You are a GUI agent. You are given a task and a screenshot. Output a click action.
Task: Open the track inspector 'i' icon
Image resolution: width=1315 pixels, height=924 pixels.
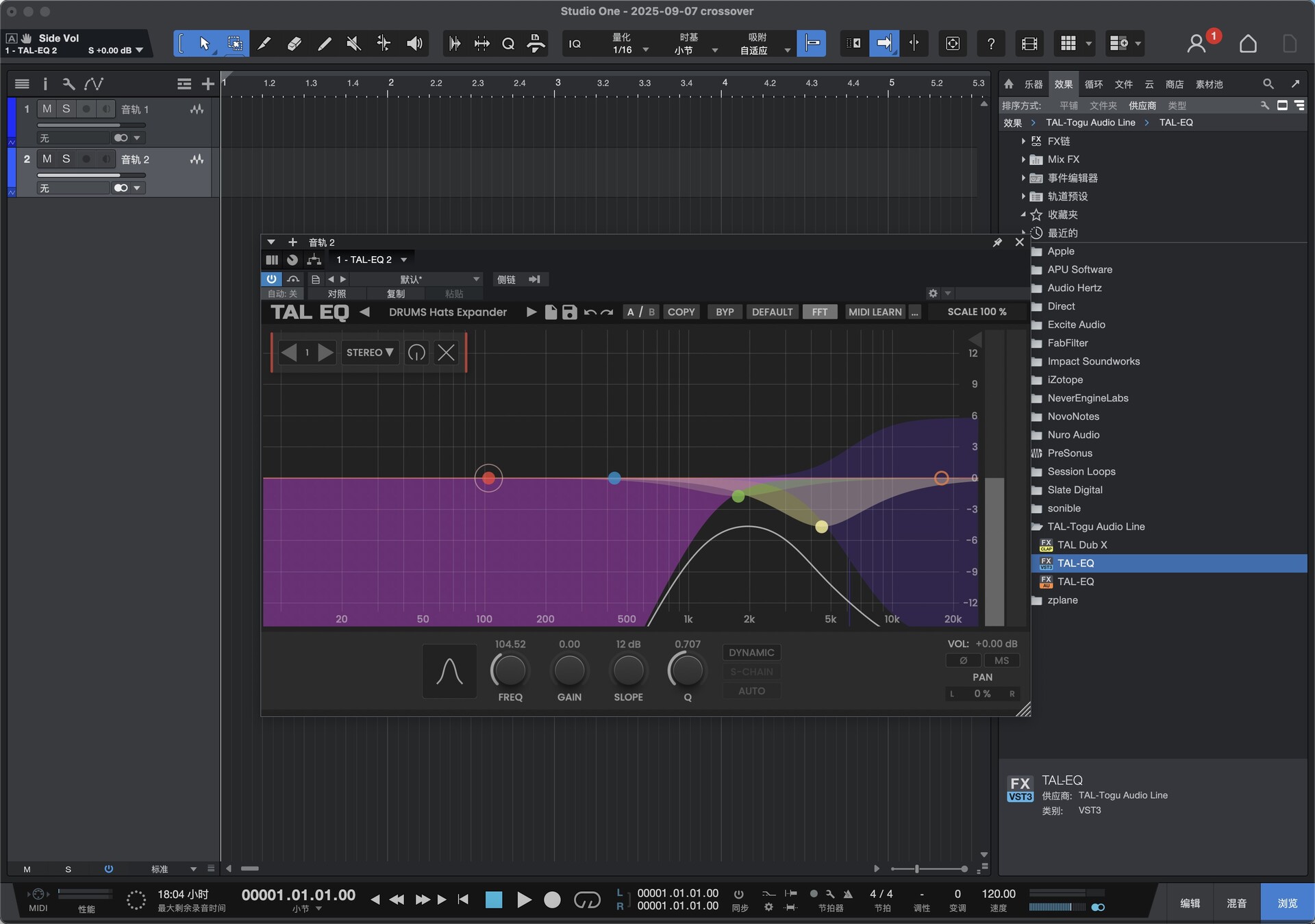(45, 84)
